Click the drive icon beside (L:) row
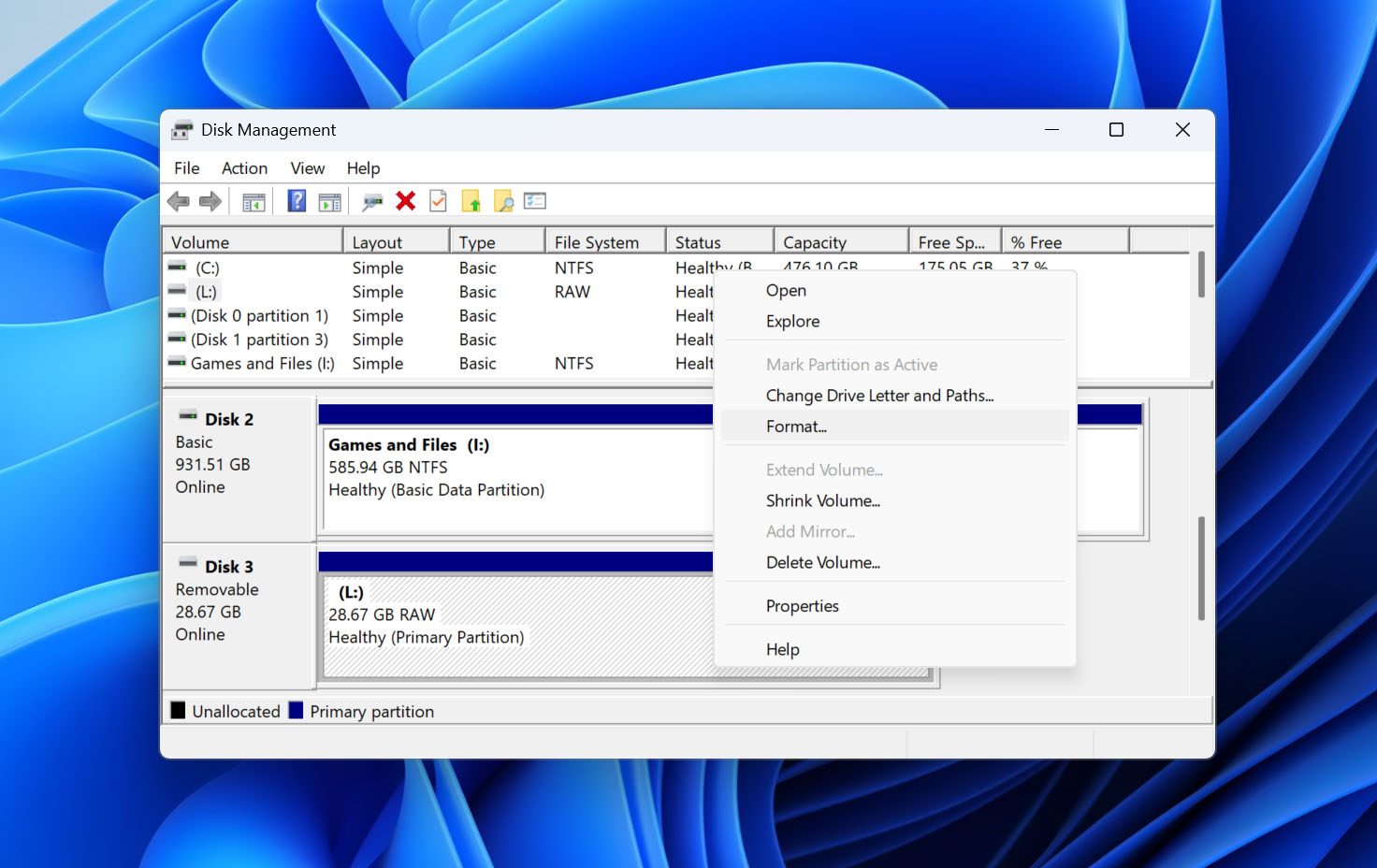The width and height of the screenshot is (1377, 868). [x=177, y=291]
